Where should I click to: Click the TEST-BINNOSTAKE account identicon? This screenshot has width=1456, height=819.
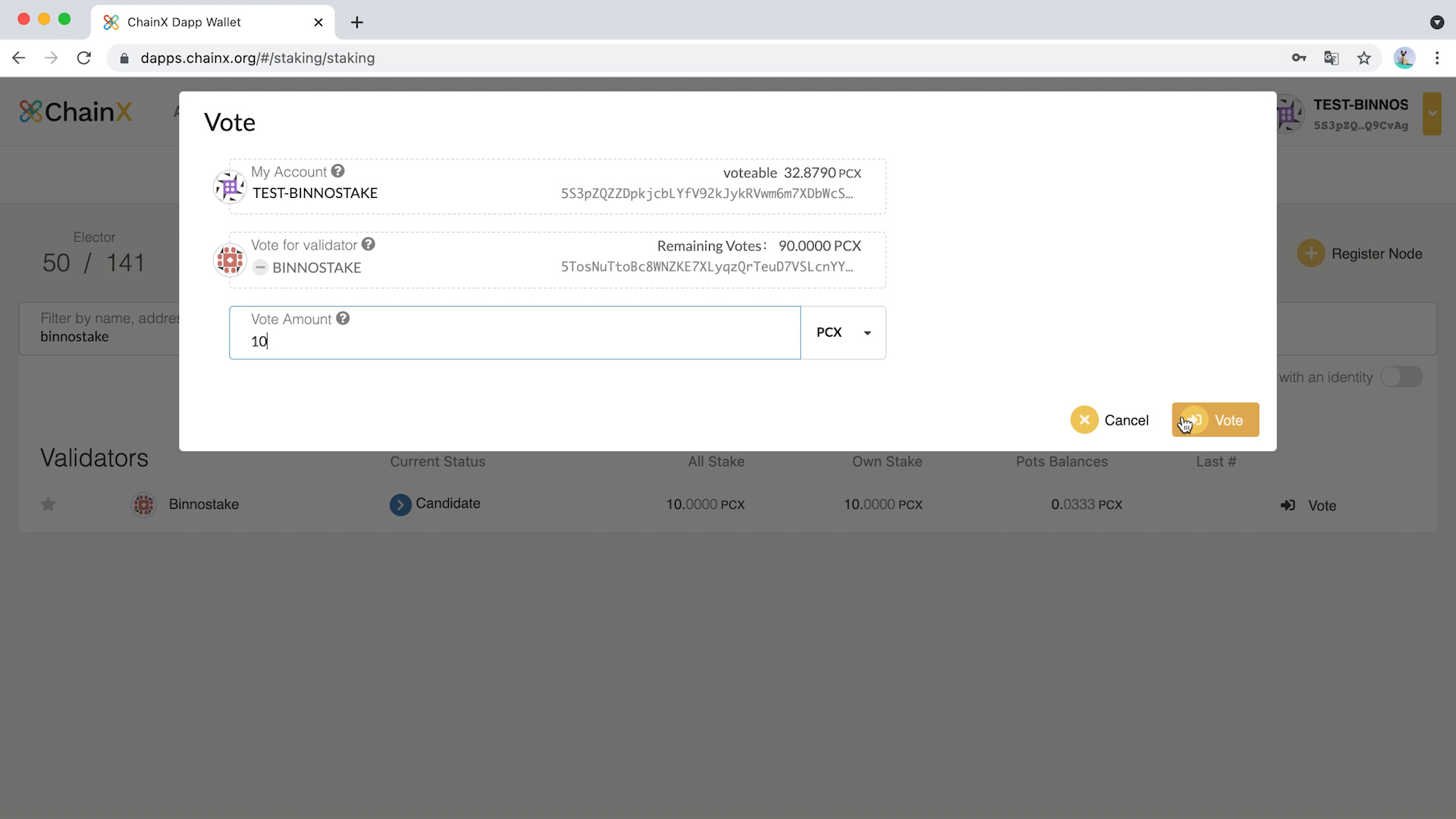230,187
